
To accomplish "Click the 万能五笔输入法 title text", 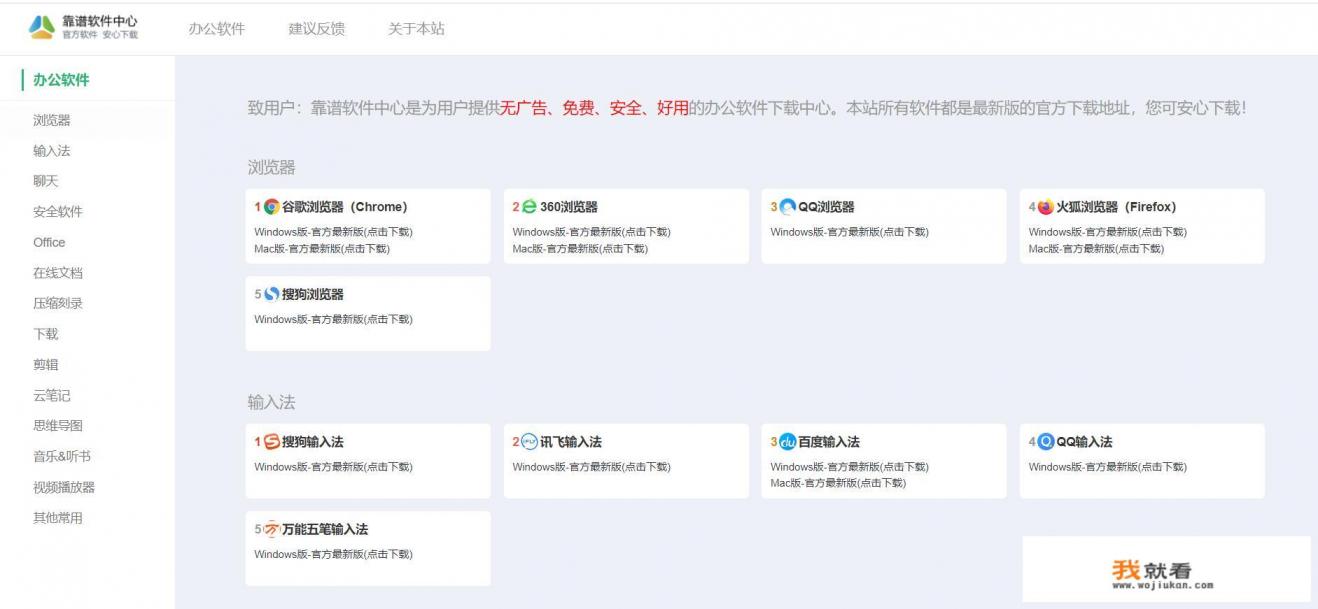I will coord(325,530).
